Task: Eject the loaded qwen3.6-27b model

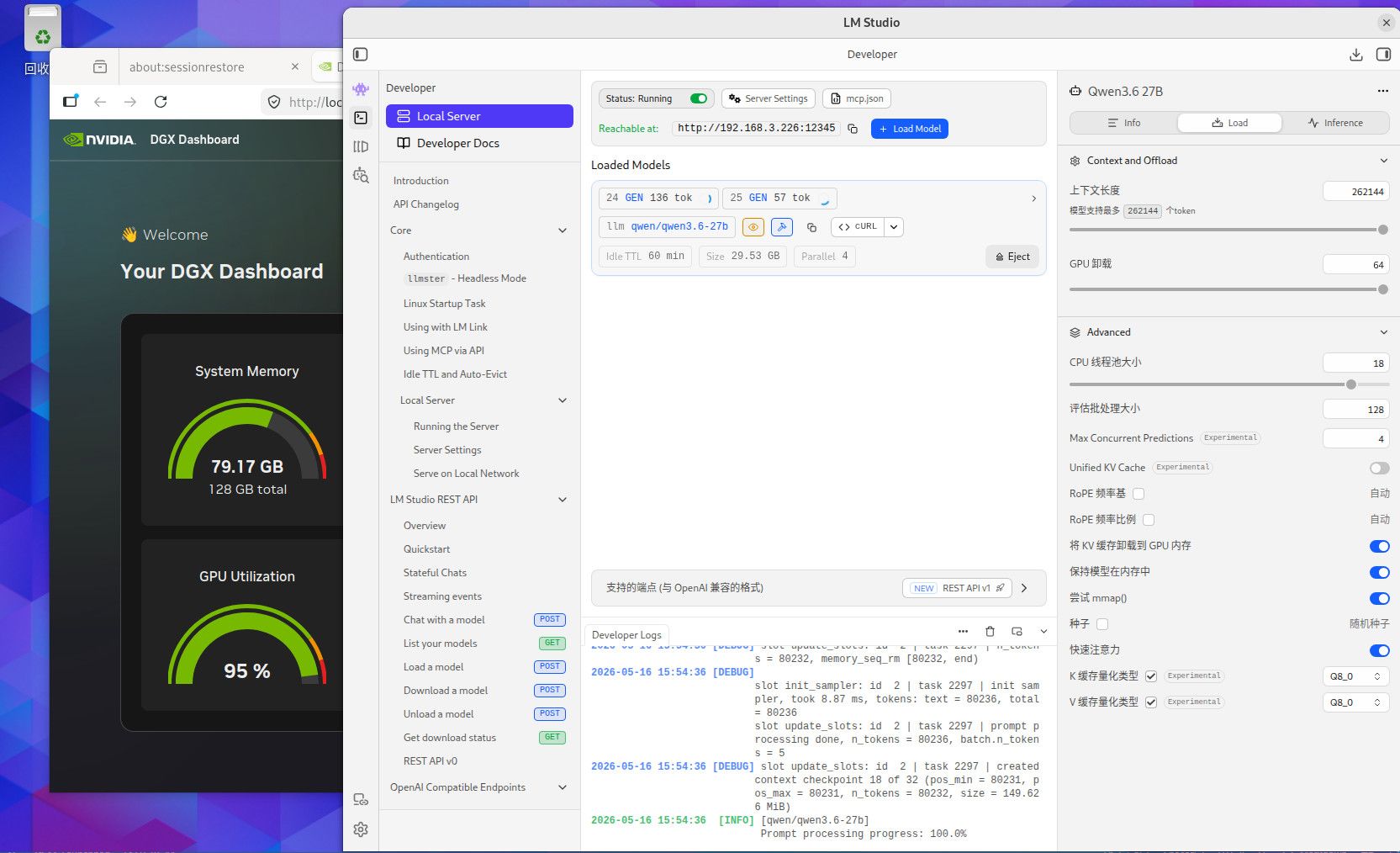Action: coord(1012,257)
